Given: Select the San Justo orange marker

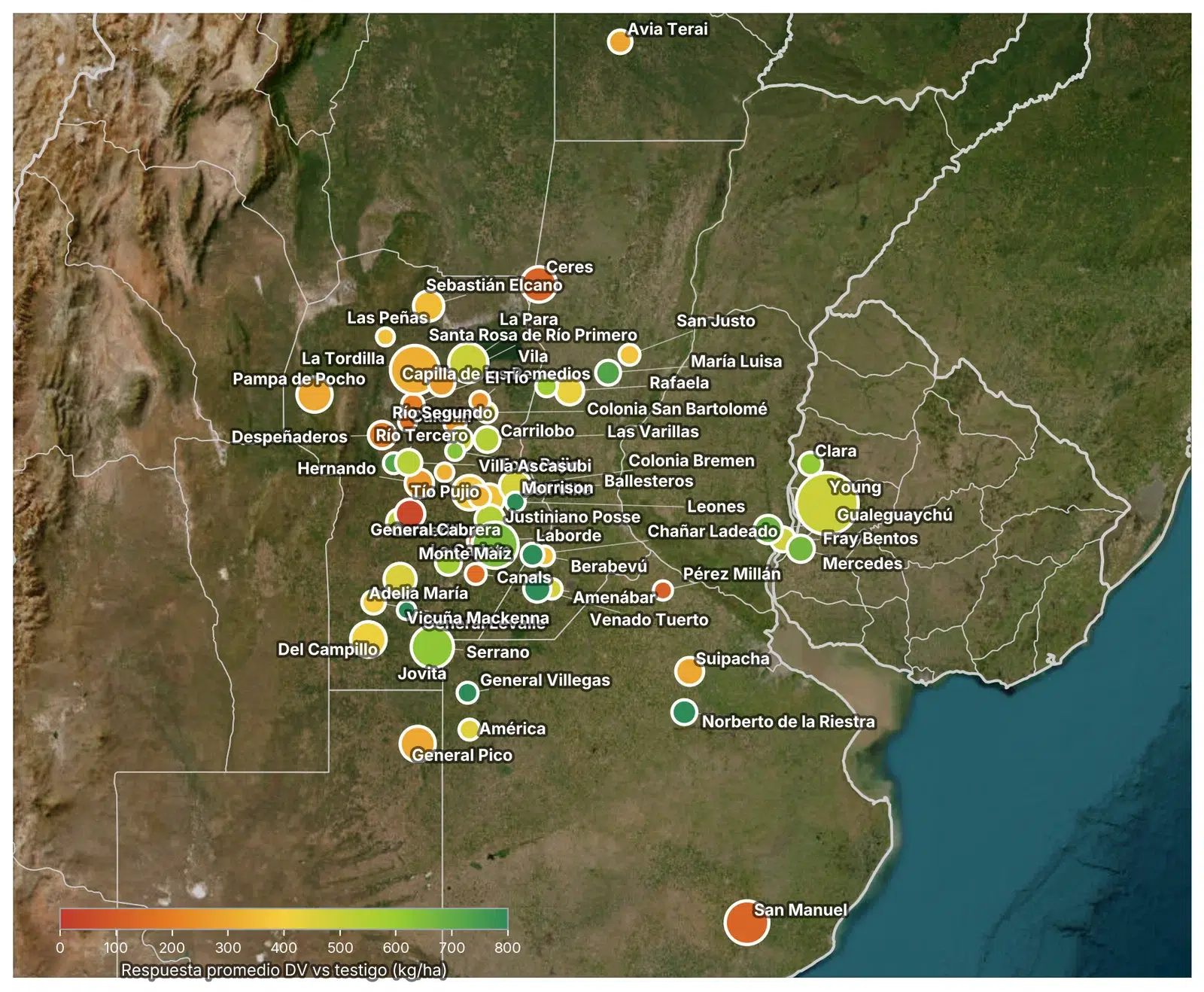Looking at the screenshot, I should (629, 355).
